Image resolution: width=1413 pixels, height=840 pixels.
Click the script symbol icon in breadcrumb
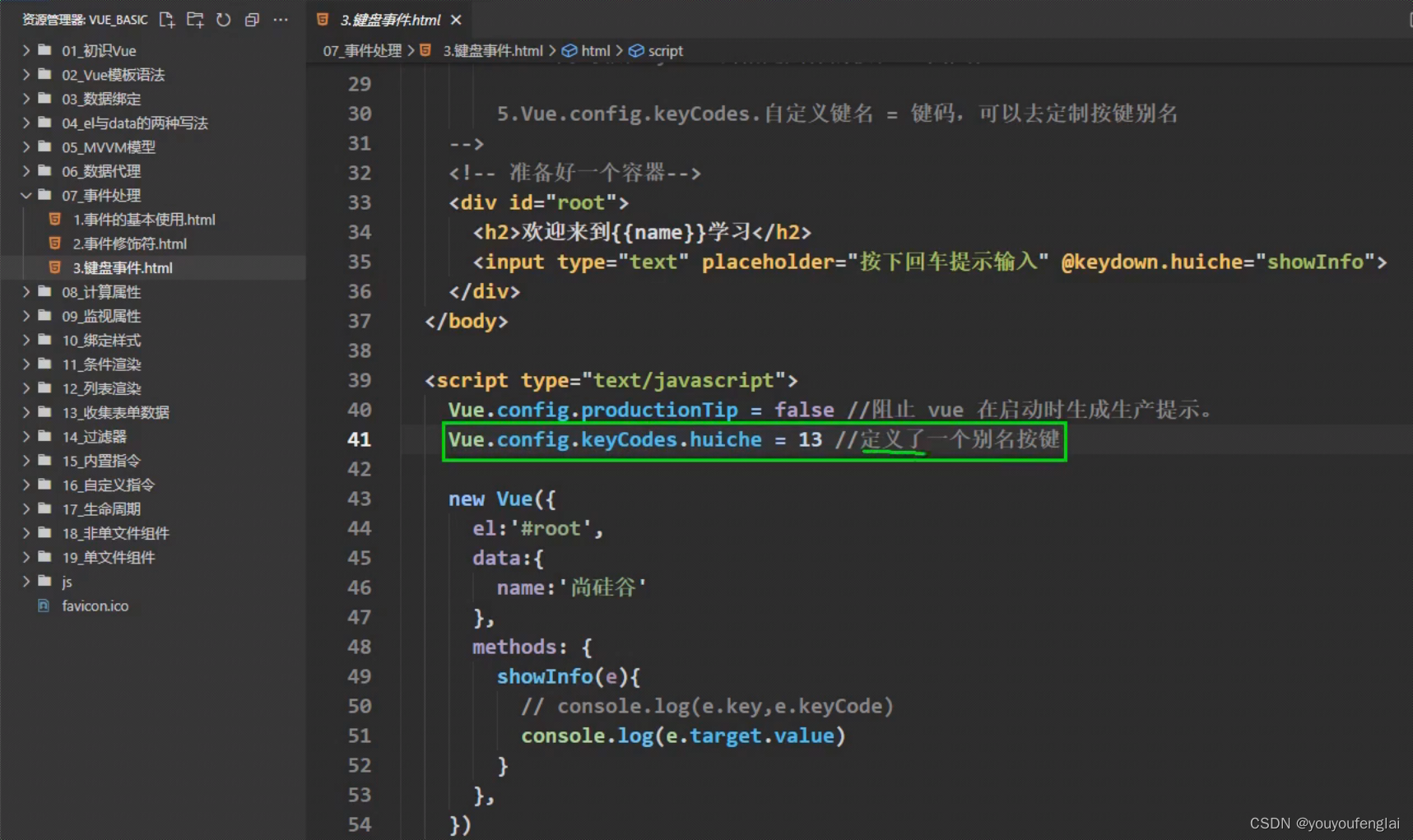[x=636, y=51]
